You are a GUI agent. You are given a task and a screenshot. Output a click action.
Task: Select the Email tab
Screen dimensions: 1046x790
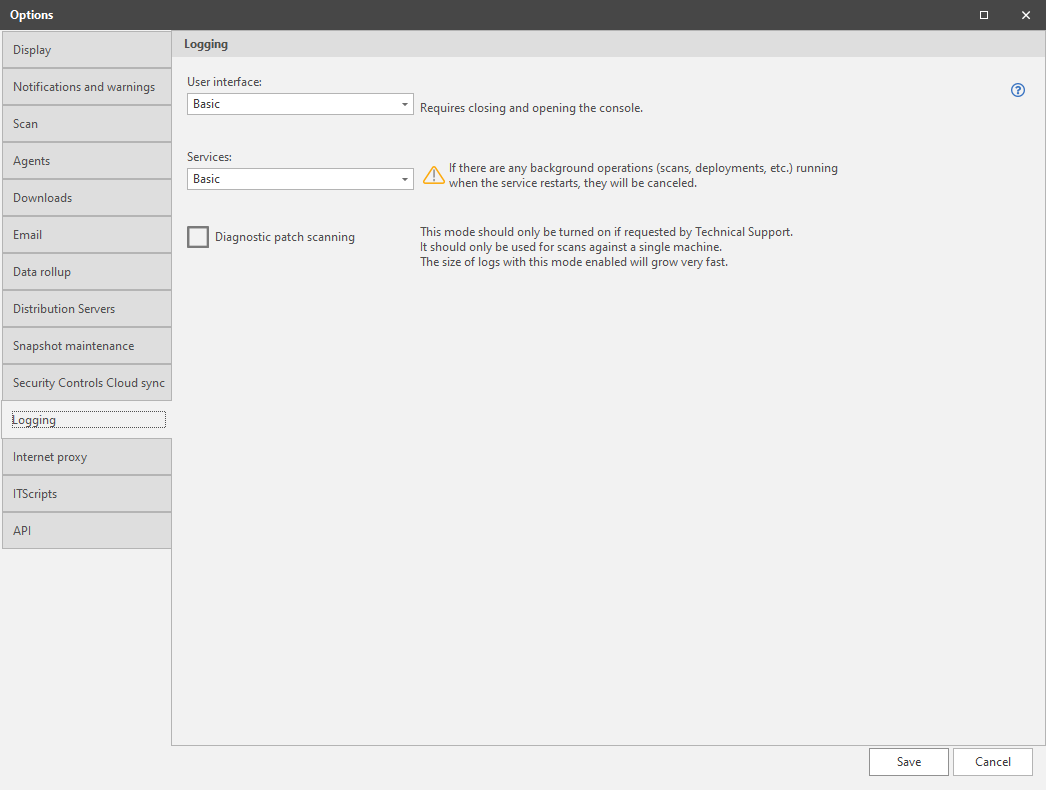[87, 235]
